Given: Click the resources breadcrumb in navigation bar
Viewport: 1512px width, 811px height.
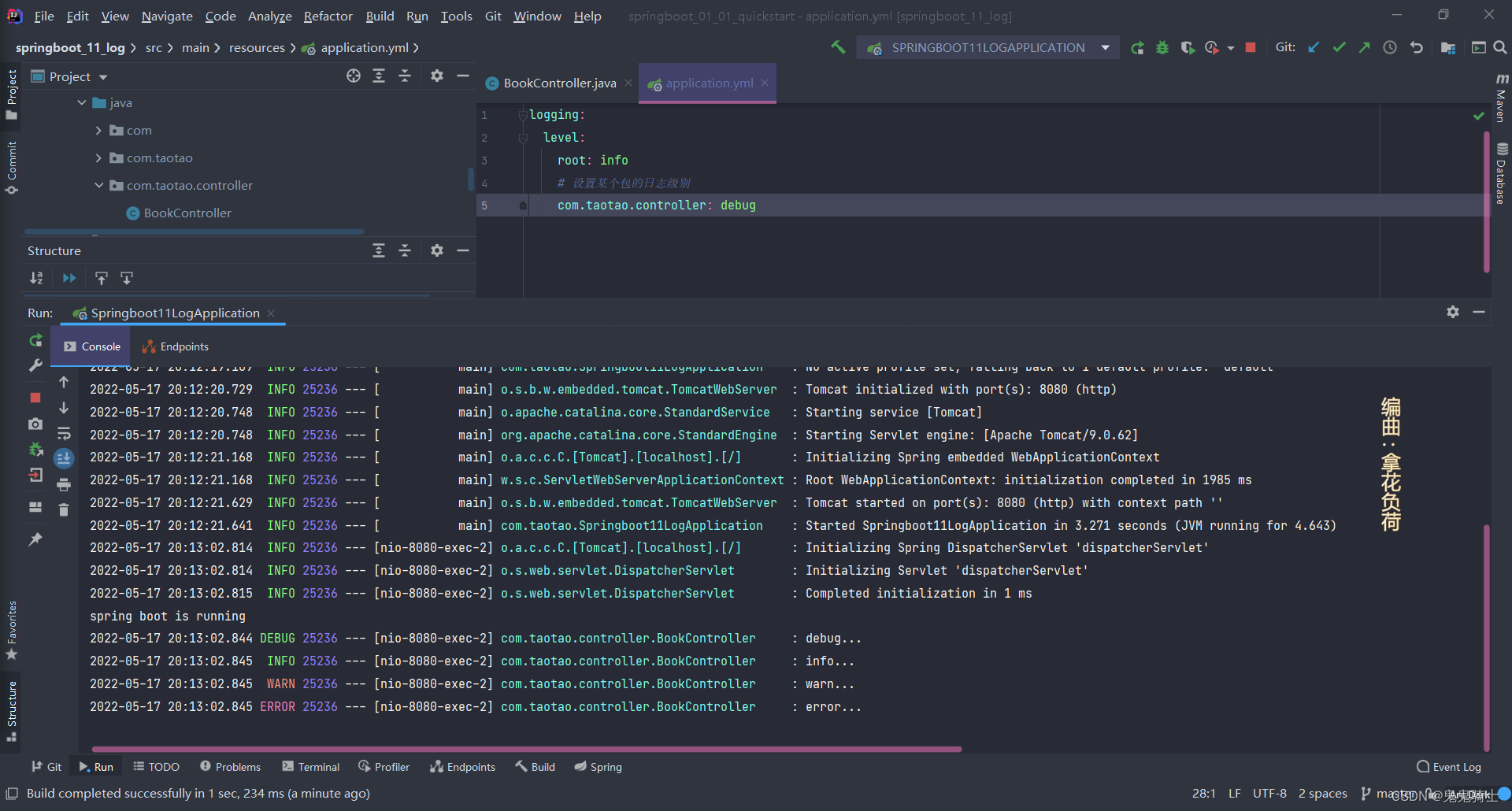Looking at the screenshot, I should coord(257,48).
